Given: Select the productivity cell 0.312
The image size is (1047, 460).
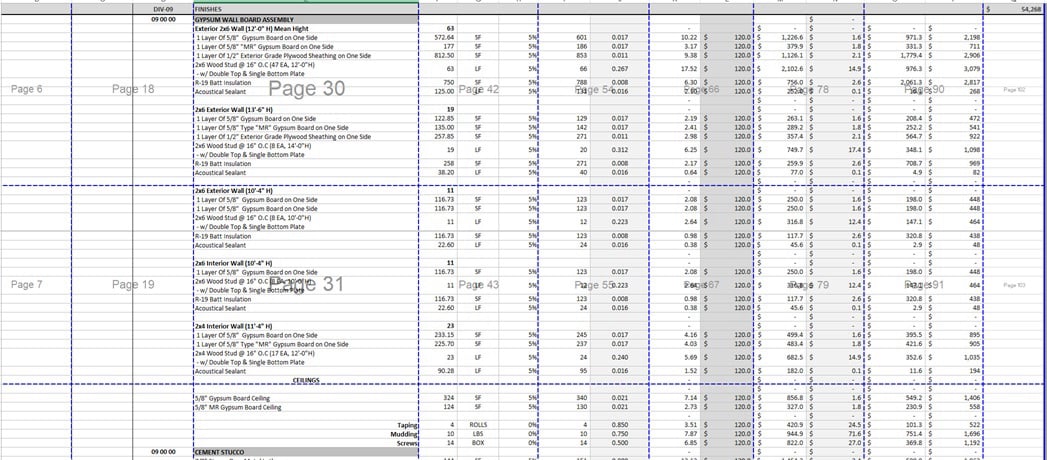Looking at the screenshot, I should (x=619, y=150).
